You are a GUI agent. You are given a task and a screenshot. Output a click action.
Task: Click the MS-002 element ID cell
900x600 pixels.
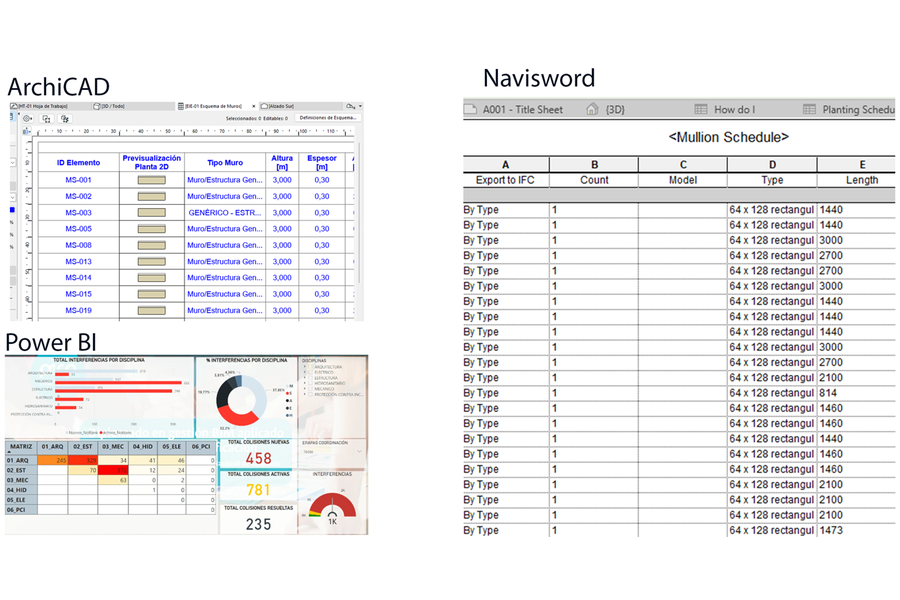click(x=79, y=196)
